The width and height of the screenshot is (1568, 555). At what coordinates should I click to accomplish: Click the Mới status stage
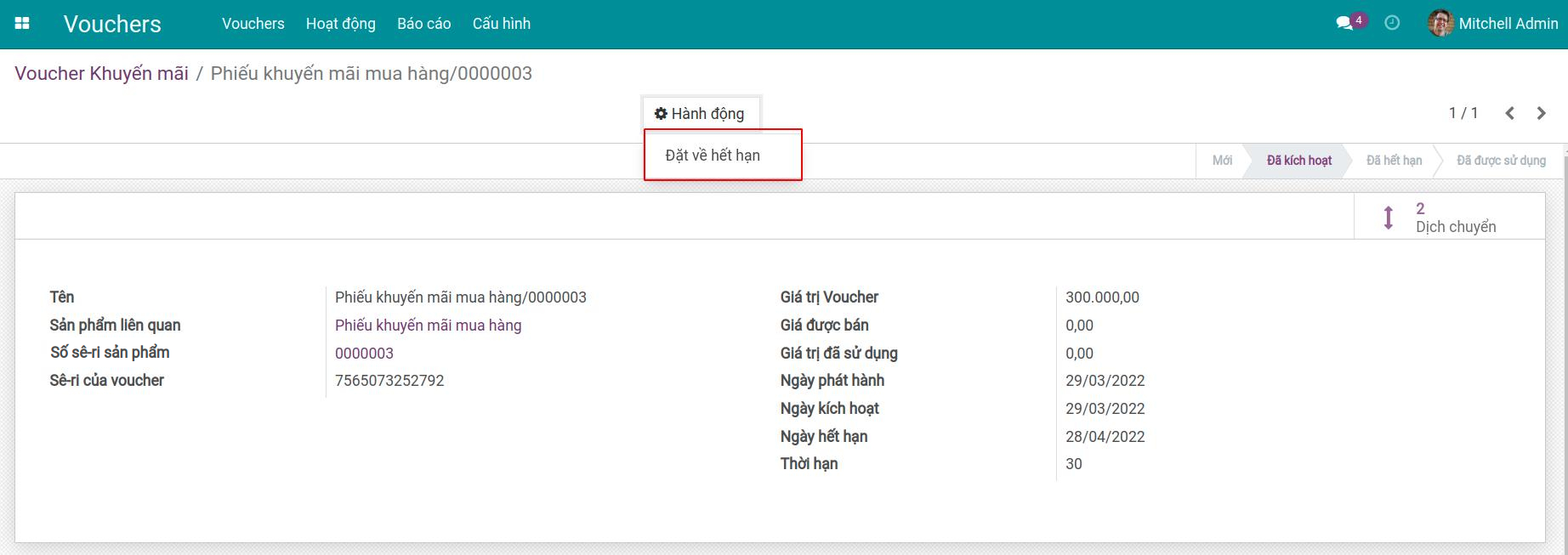tap(1222, 161)
